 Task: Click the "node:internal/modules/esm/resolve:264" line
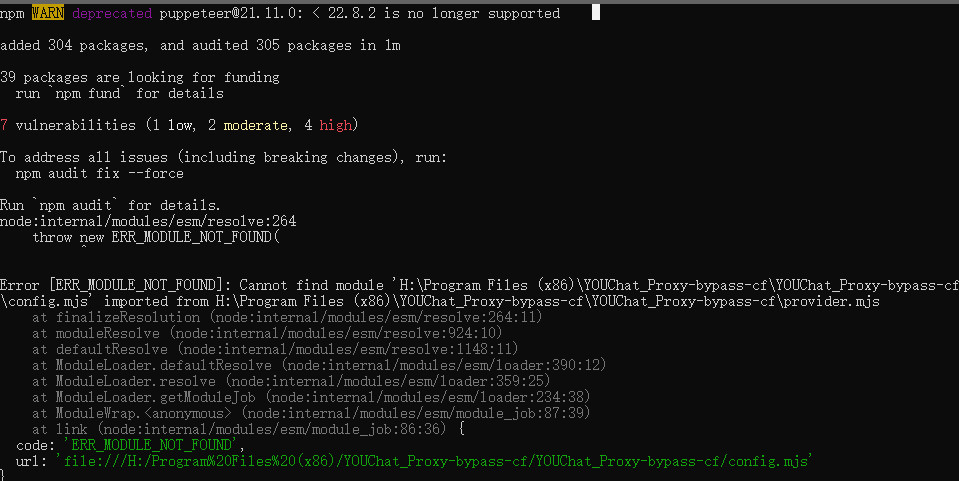point(148,221)
